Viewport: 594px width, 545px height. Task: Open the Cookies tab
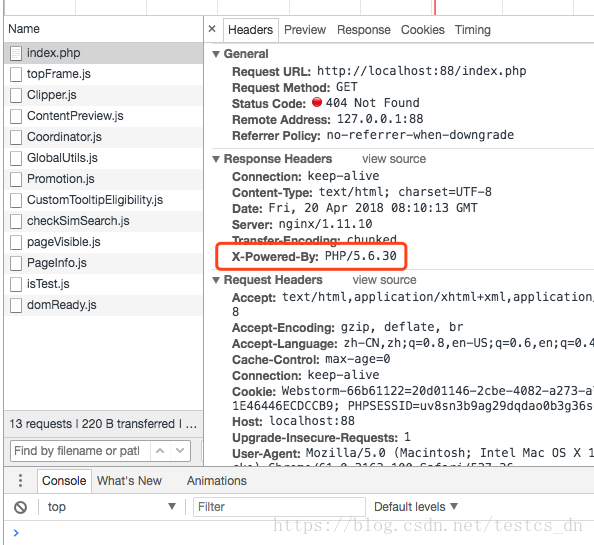click(423, 30)
